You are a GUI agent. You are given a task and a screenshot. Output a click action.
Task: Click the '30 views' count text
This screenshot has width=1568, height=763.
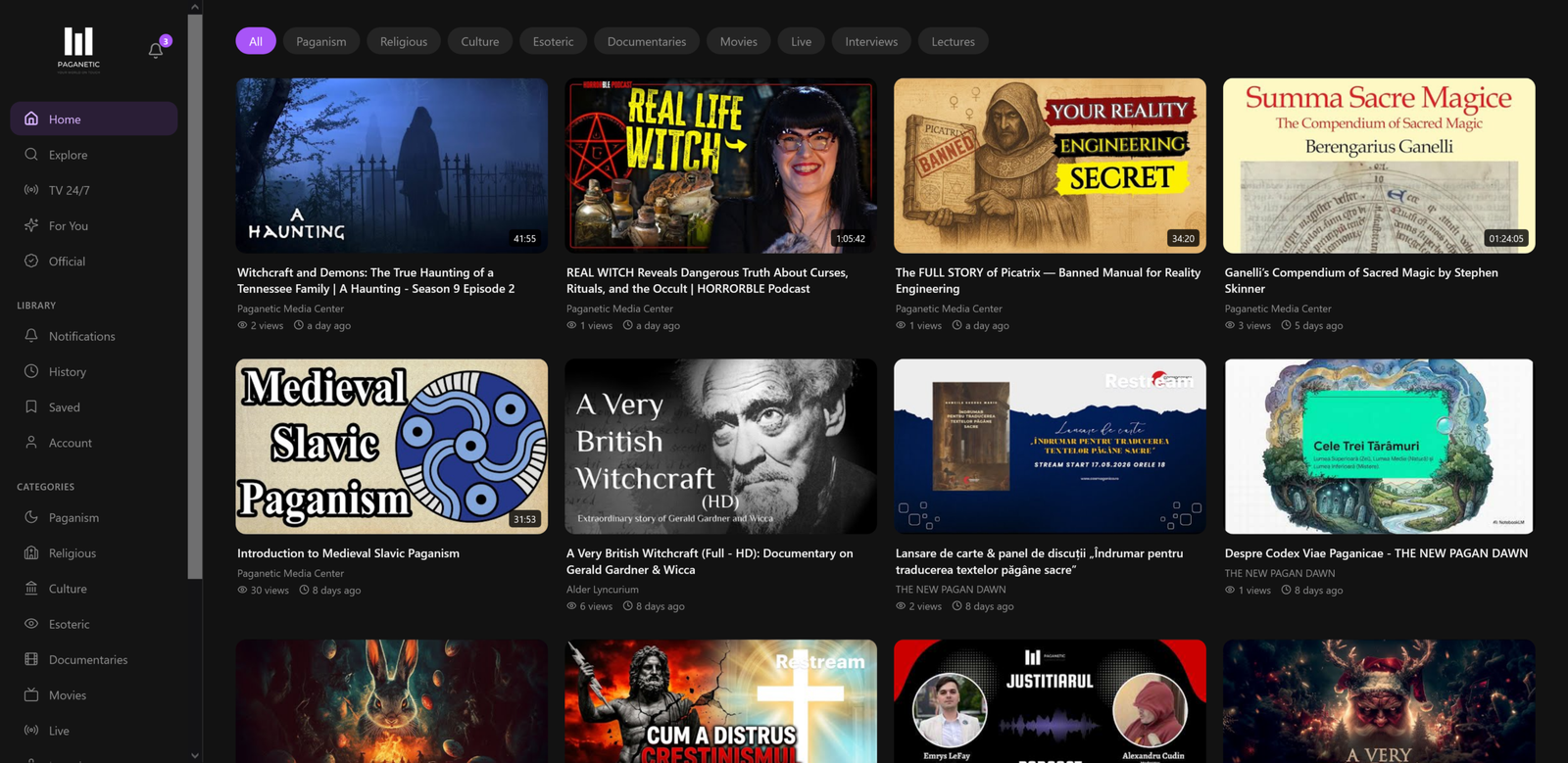pyautogui.click(x=269, y=591)
